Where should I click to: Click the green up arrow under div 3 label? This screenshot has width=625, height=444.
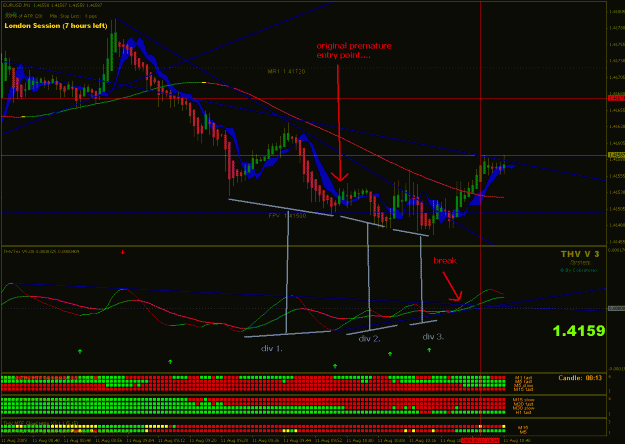point(429,350)
